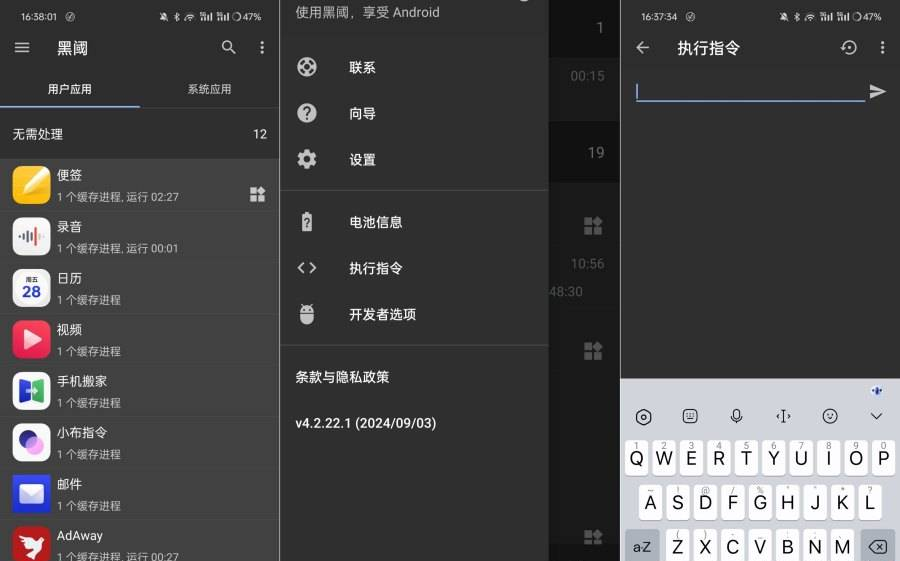Switch keyboard layout icon in toolbar
This screenshot has width=900, height=561.
click(x=690, y=416)
